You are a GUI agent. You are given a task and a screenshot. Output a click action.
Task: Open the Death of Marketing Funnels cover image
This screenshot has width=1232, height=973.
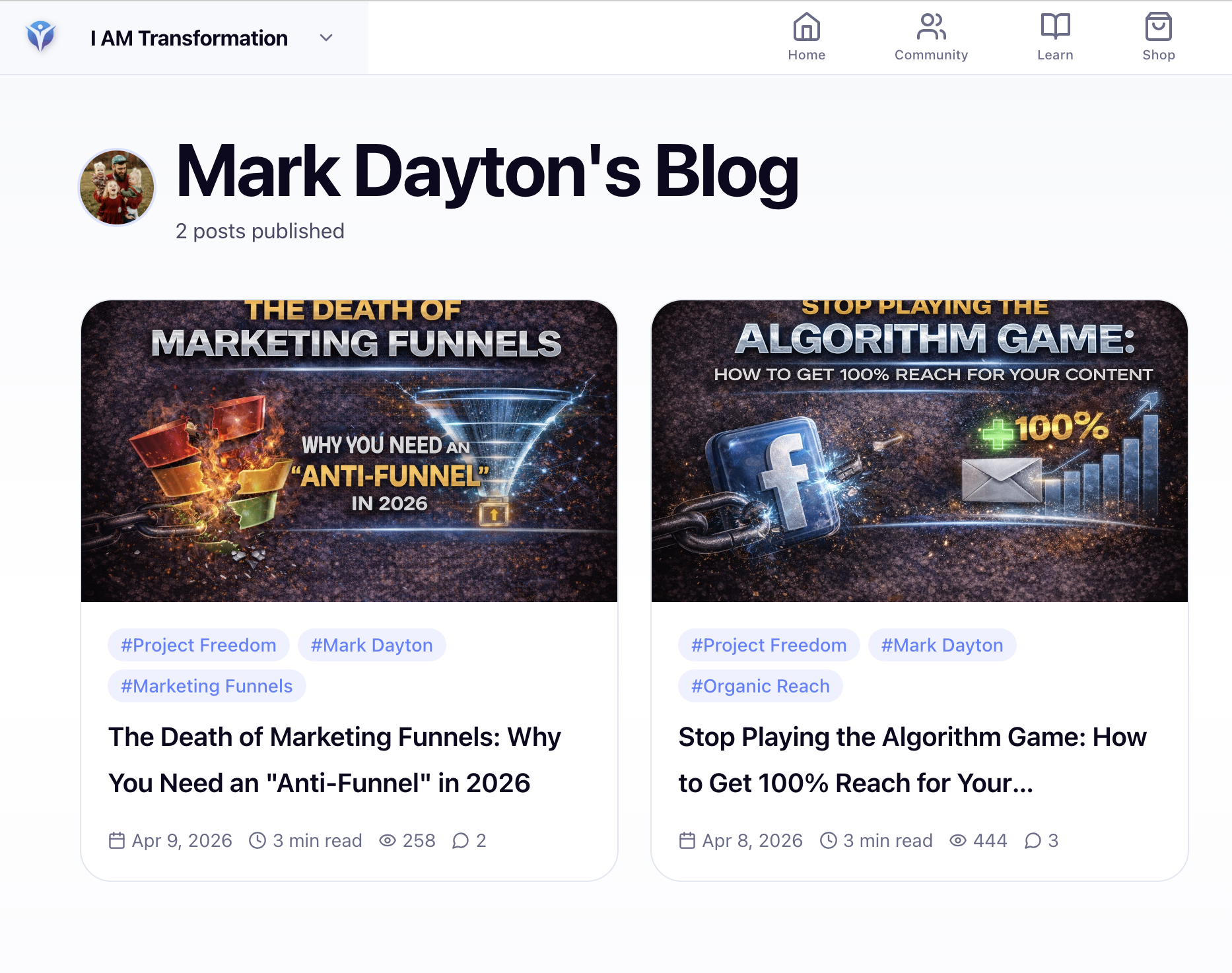349,451
